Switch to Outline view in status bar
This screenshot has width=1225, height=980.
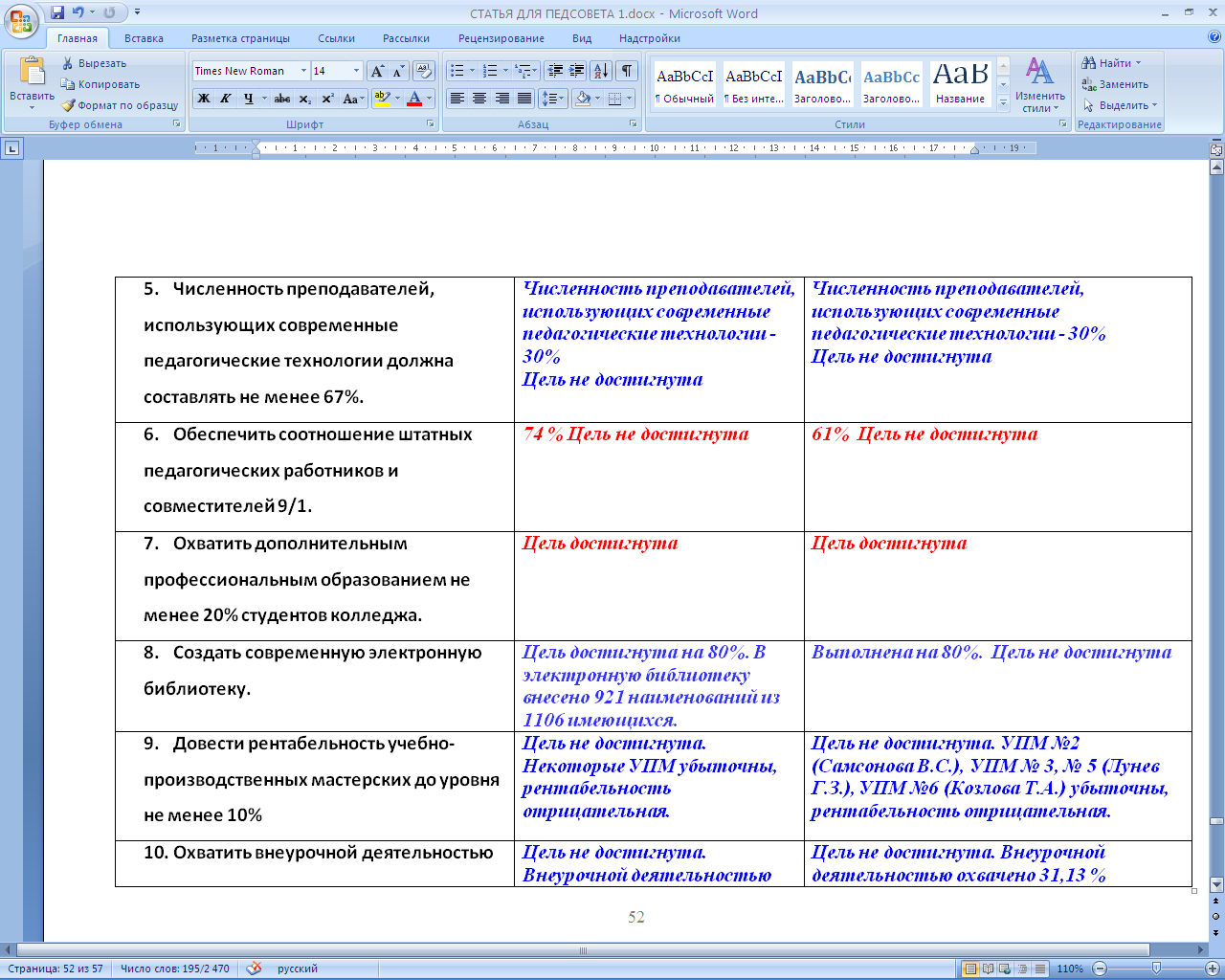(1023, 969)
